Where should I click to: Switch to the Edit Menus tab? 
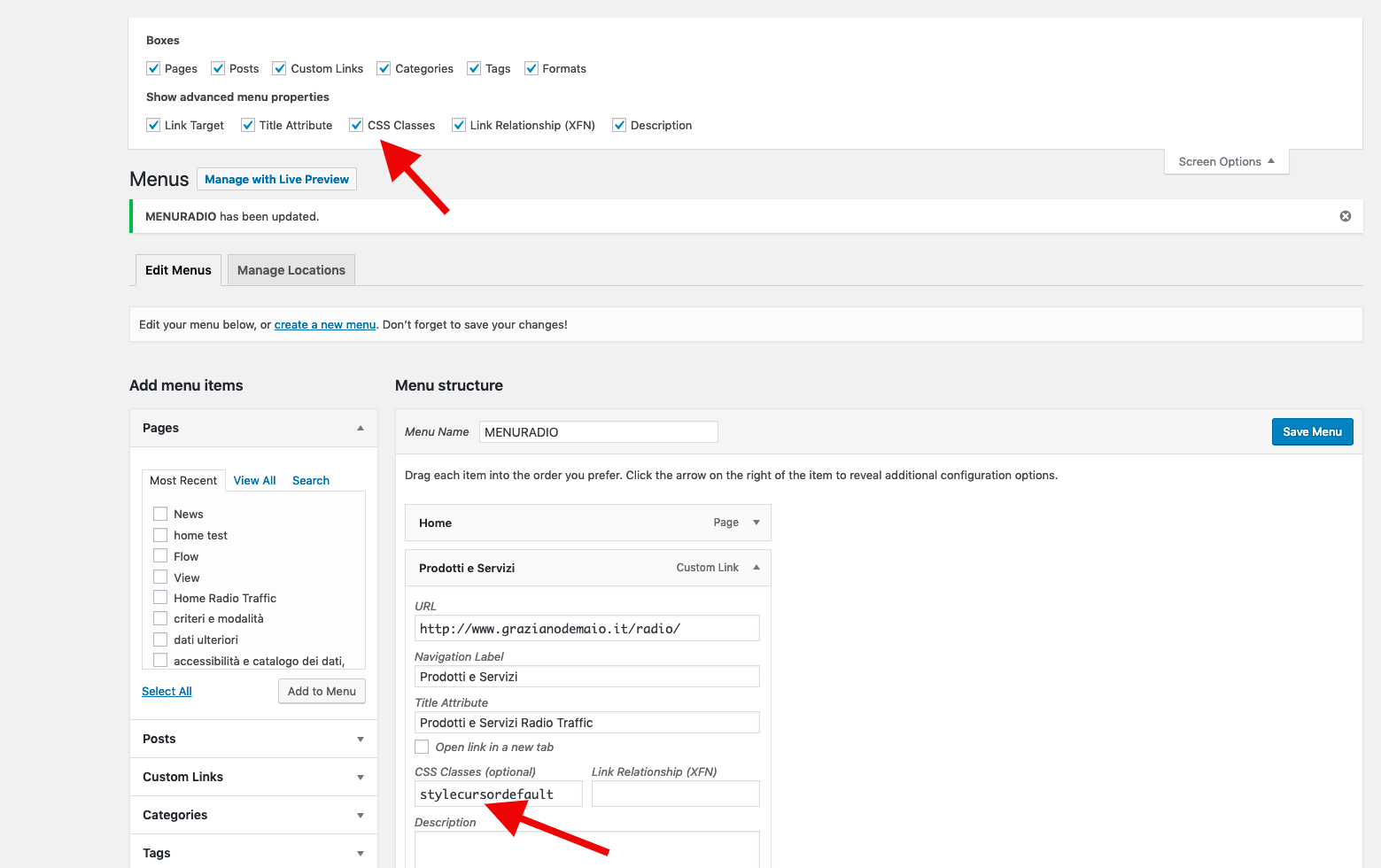178,270
